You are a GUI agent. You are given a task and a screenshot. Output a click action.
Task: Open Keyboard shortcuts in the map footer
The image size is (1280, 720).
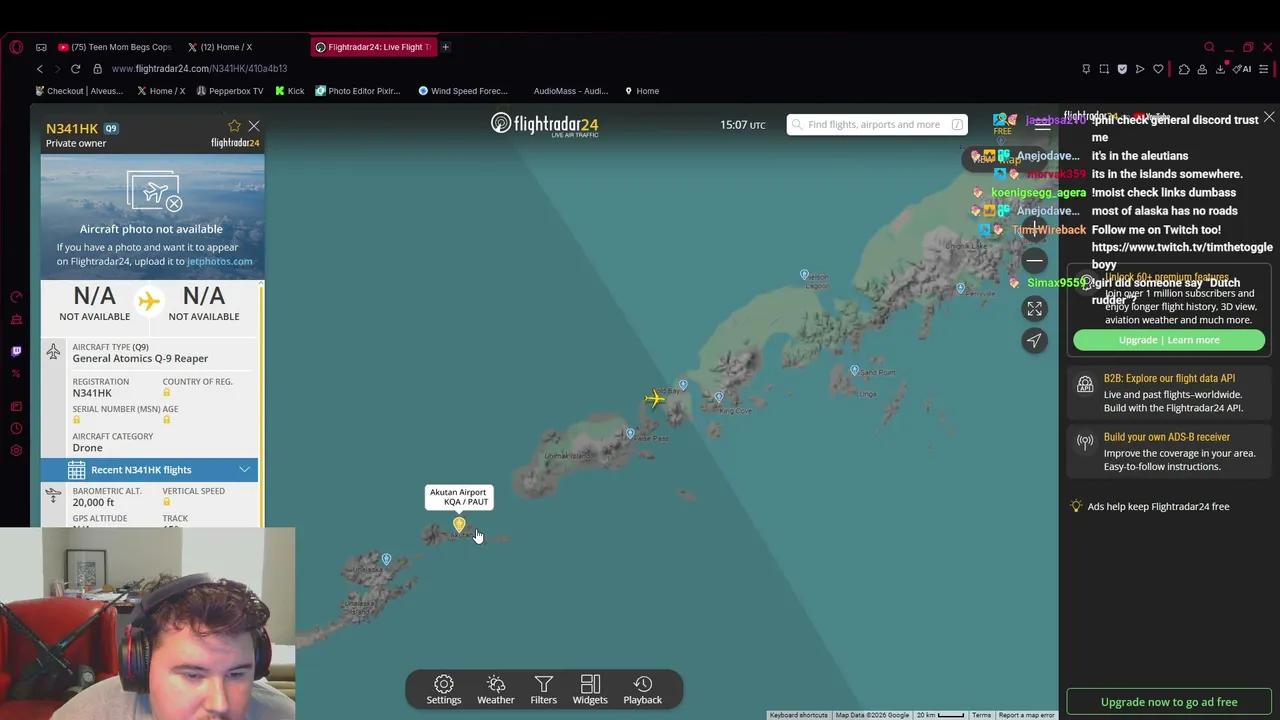coord(799,715)
